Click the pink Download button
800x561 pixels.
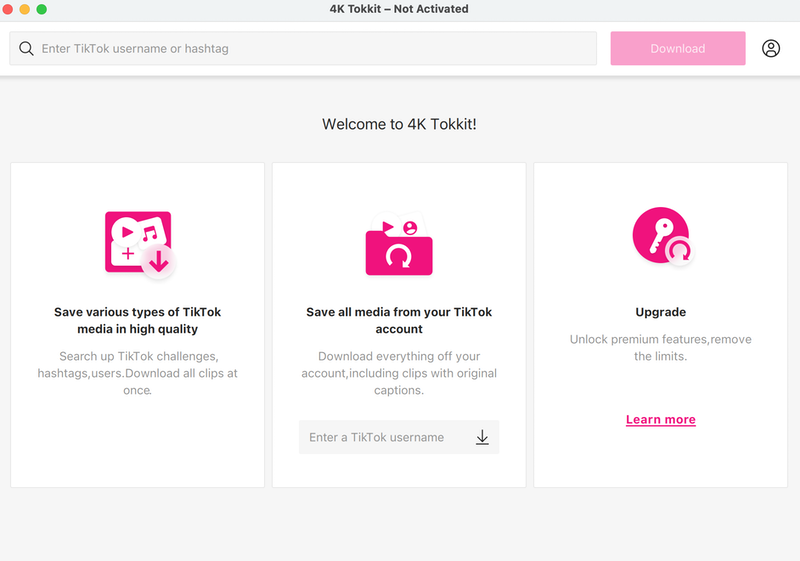click(x=678, y=48)
